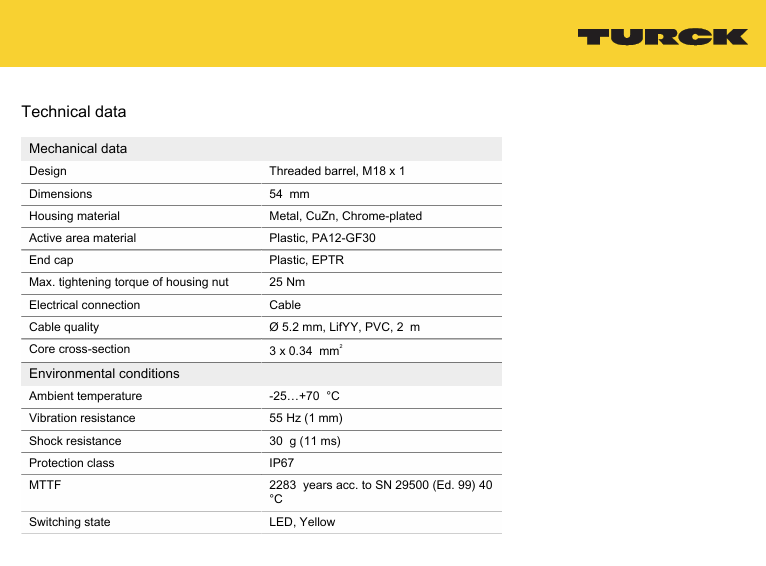The width and height of the screenshot is (766, 566).
Task: Select the 25 Nm torque value
Action: click(287, 283)
